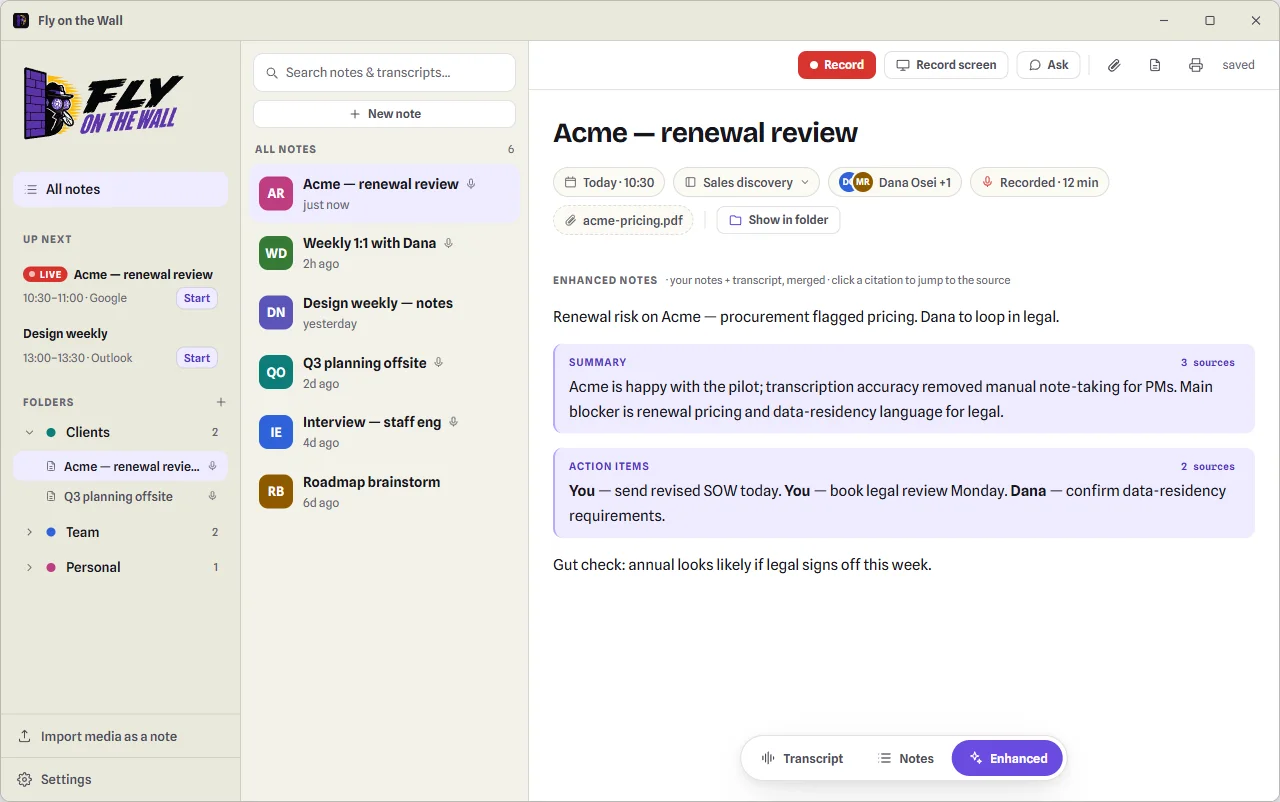Image resolution: width=1280 pixels, height=802 pixels.
Task: Click the DN avatar for Design weekly
Action: (x=276, y=313)
